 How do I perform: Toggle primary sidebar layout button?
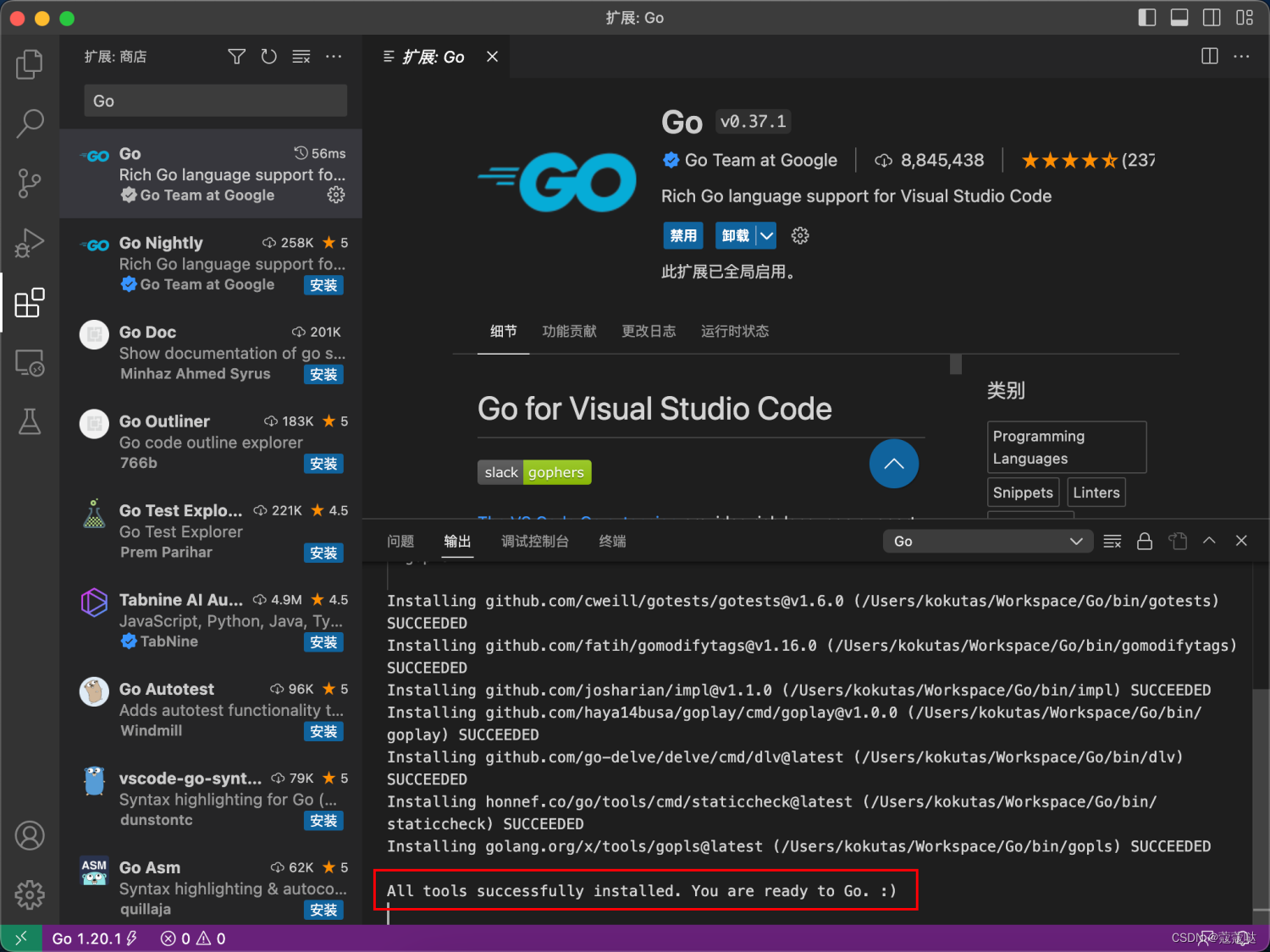[x=1147, y=18]
